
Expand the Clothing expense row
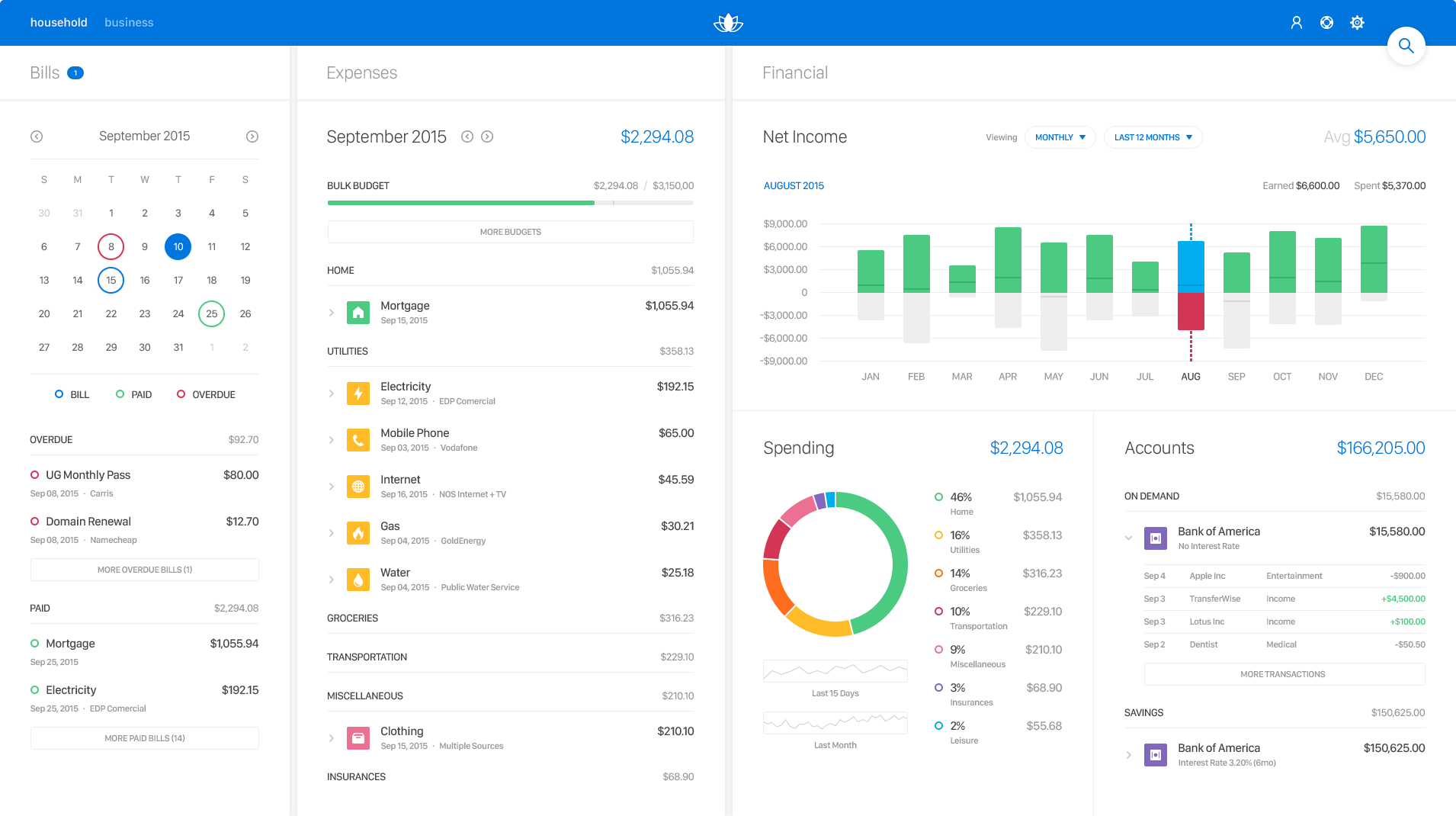tap(332, 738)
